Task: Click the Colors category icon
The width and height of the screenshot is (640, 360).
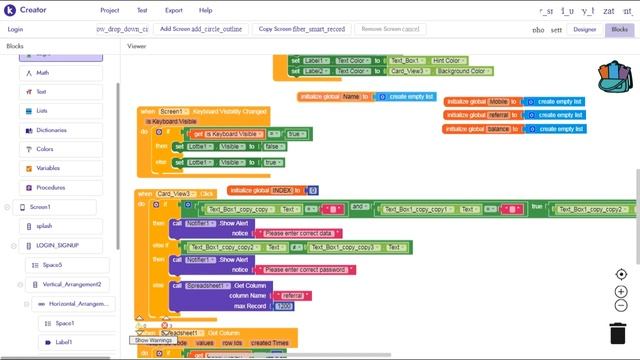Action: (x=29, y=149)
